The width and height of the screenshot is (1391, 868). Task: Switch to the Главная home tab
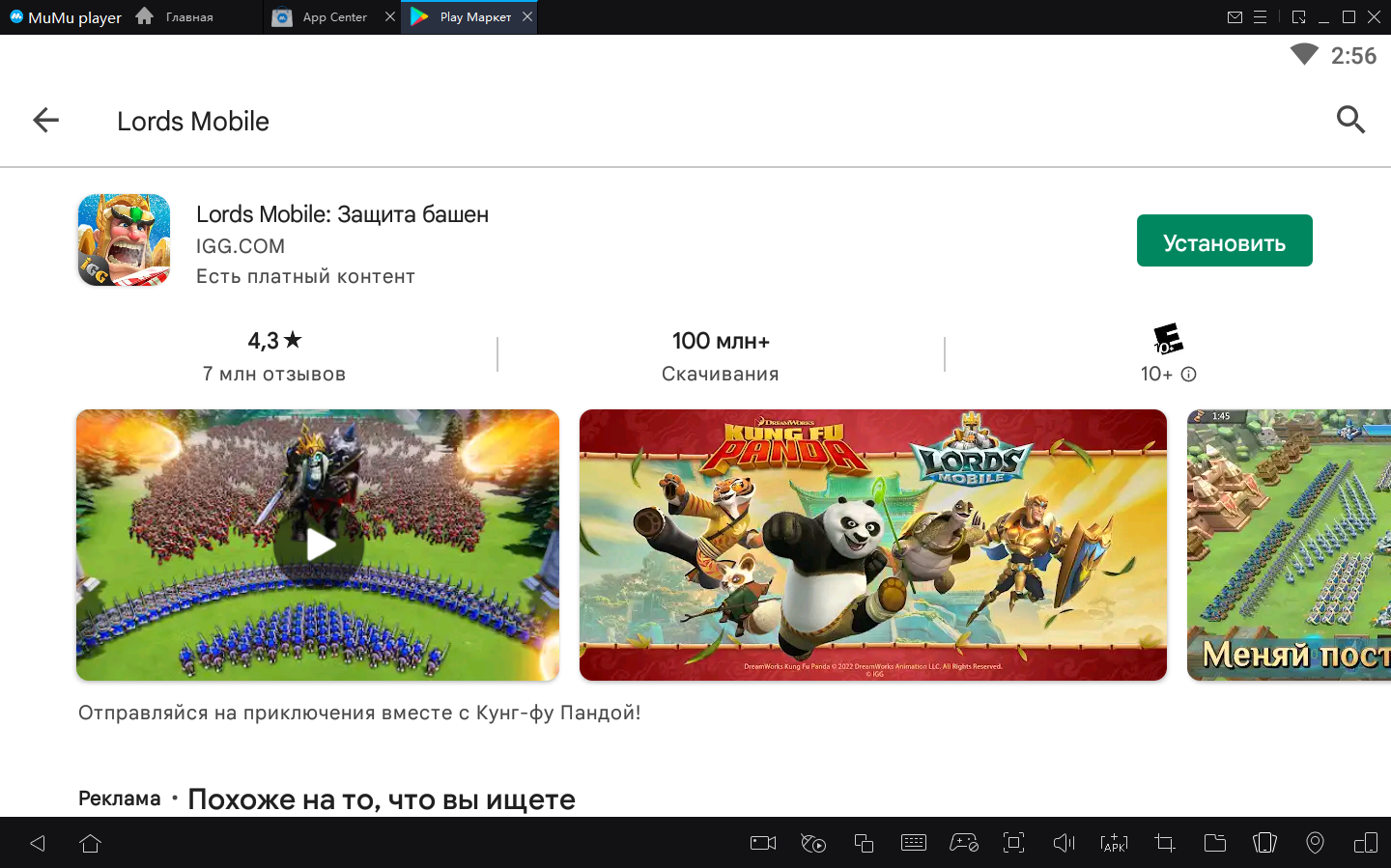coord(188,17)
